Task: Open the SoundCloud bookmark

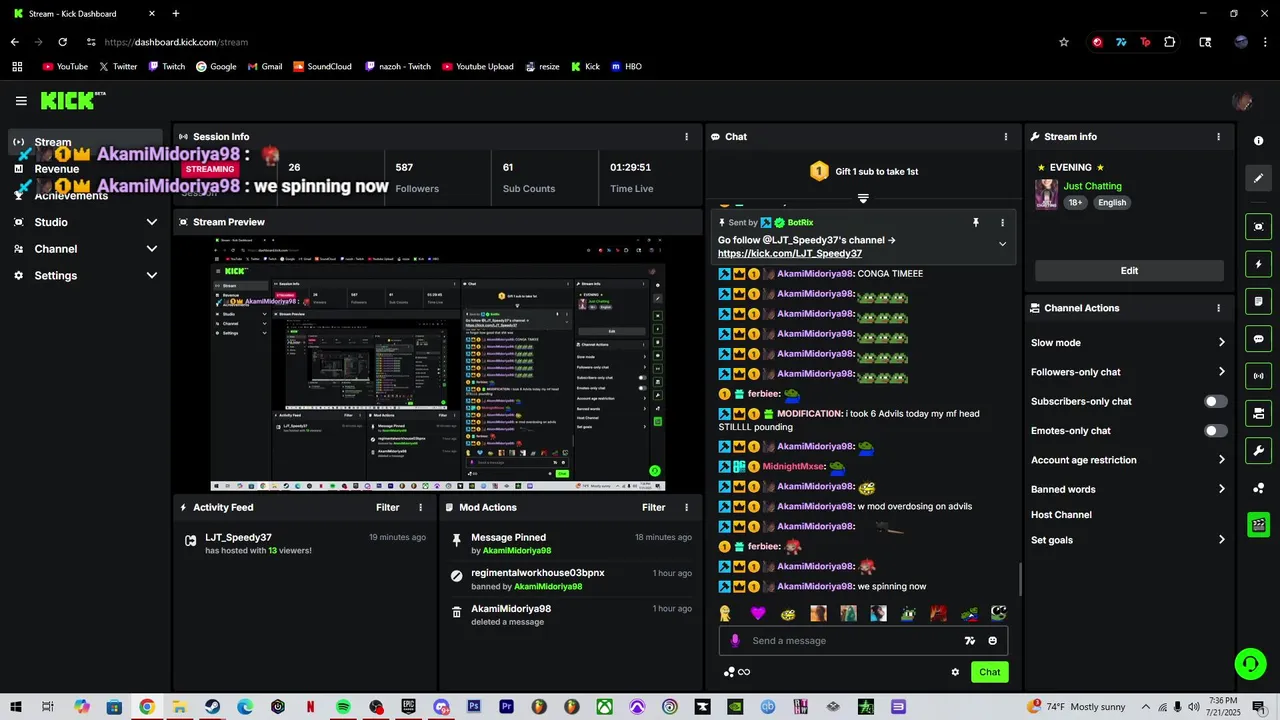Action: 322,67
